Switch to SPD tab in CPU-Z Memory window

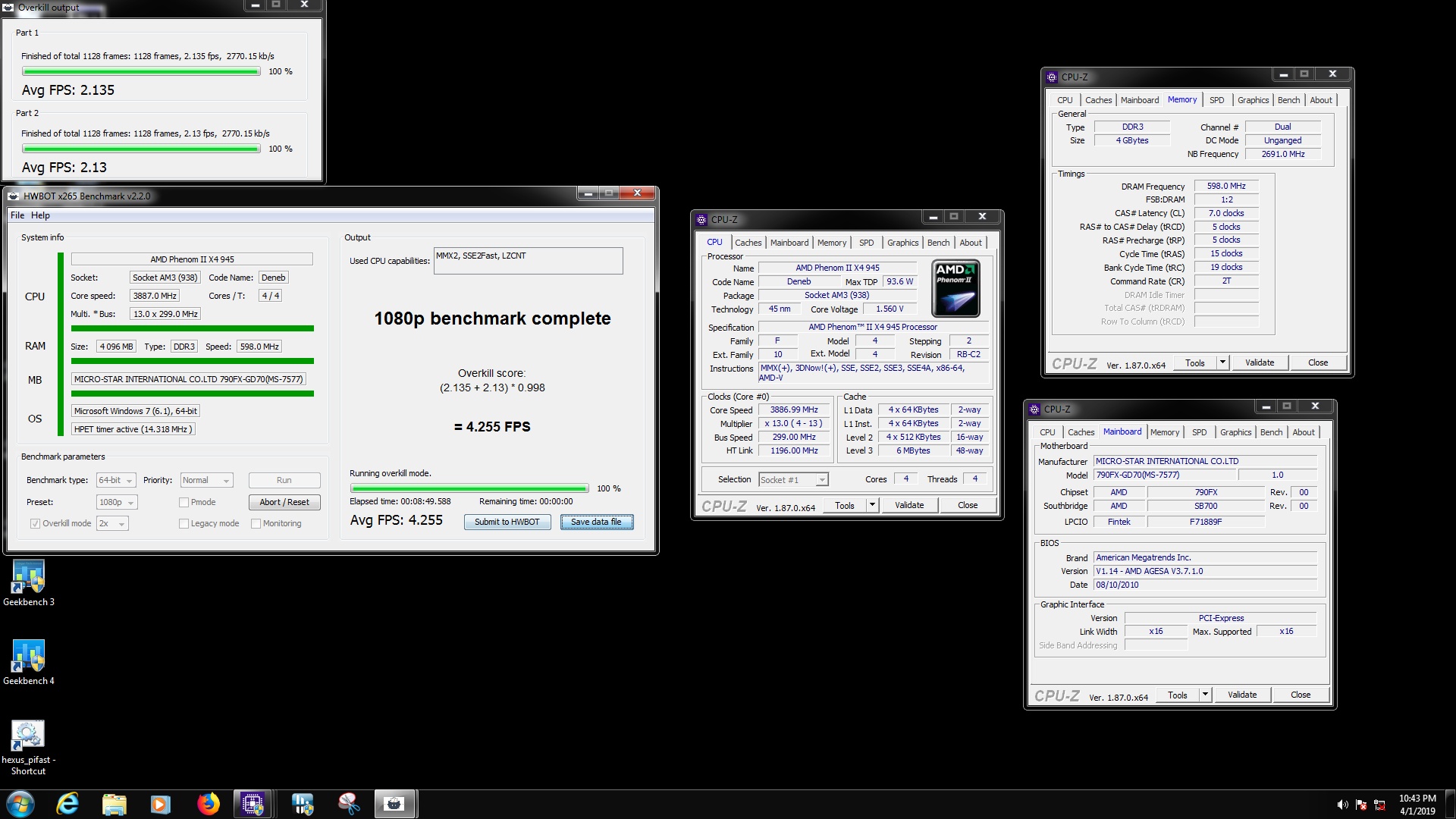click(1216, 100)
